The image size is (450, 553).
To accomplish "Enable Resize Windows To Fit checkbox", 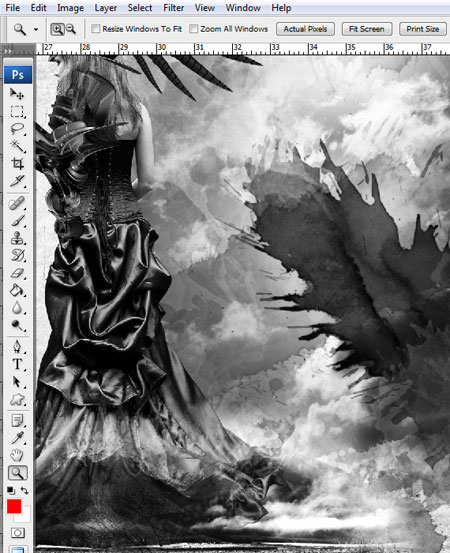I will (x=96, y=29).
